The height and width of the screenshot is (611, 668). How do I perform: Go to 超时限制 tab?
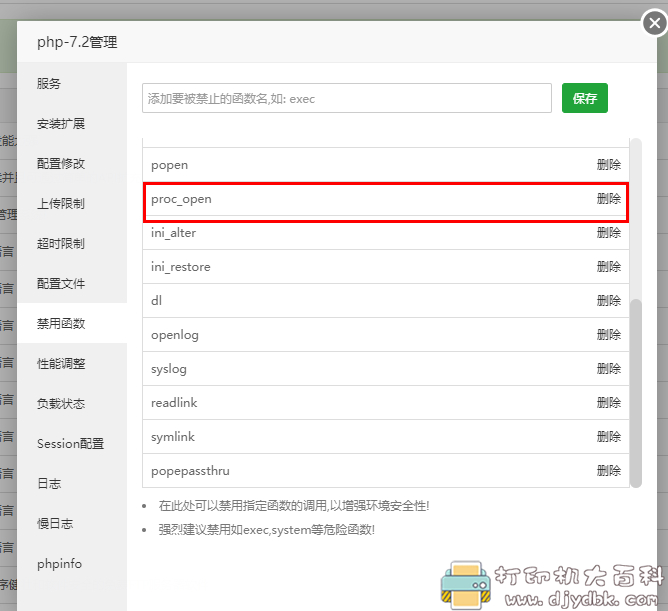(x=60, y=244)
